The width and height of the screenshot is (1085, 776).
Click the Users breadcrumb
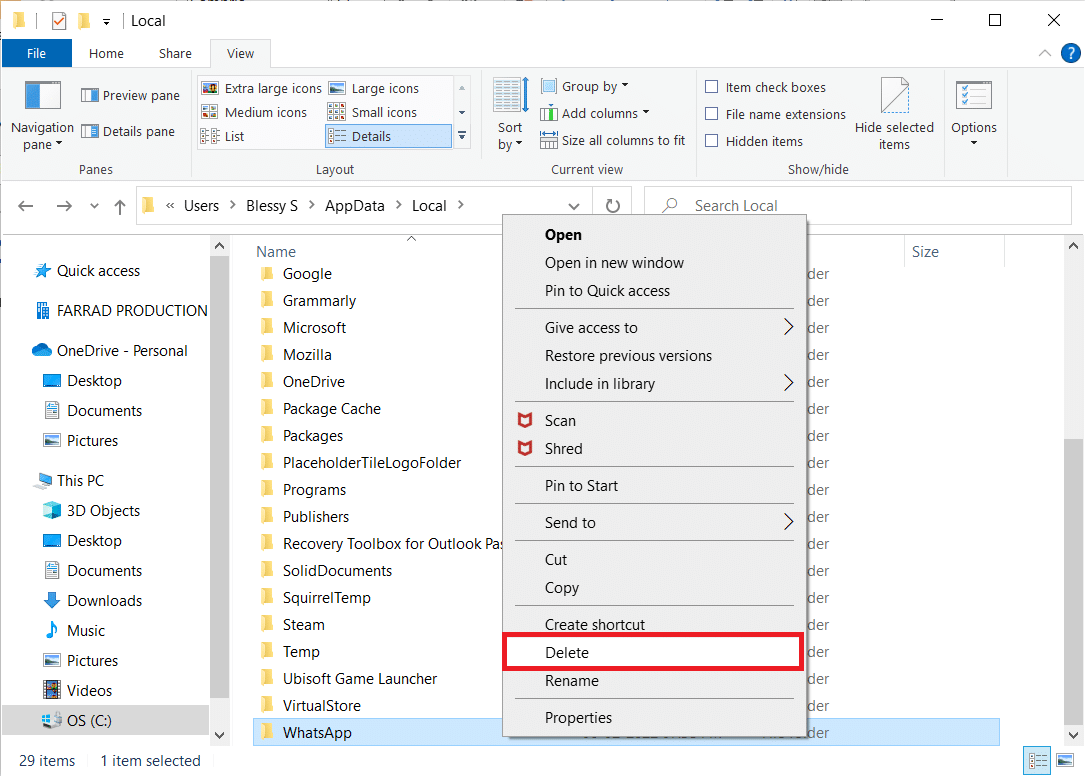[x=201, y=206]
